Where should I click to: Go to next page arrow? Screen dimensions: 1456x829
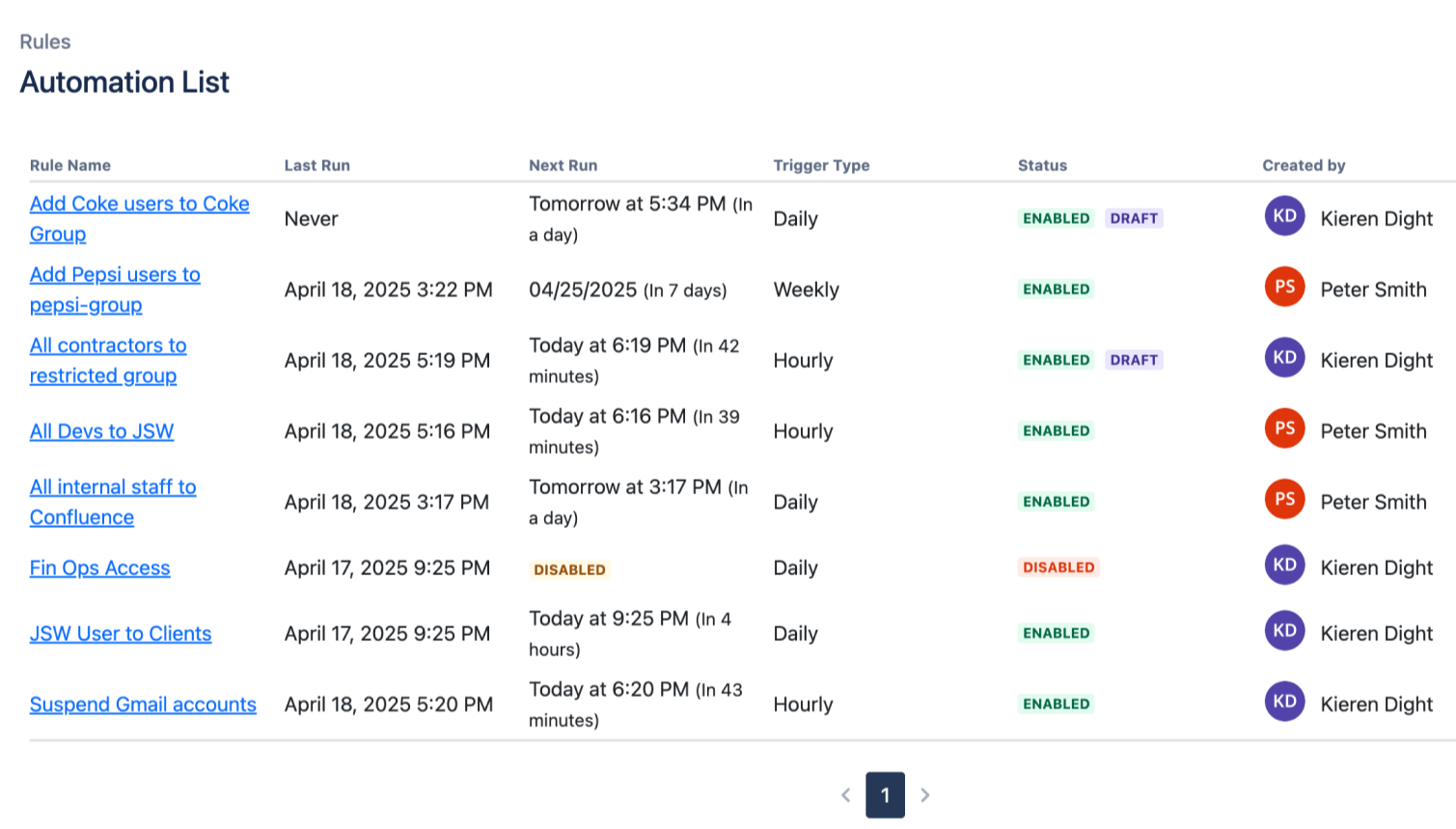(925, 795)
